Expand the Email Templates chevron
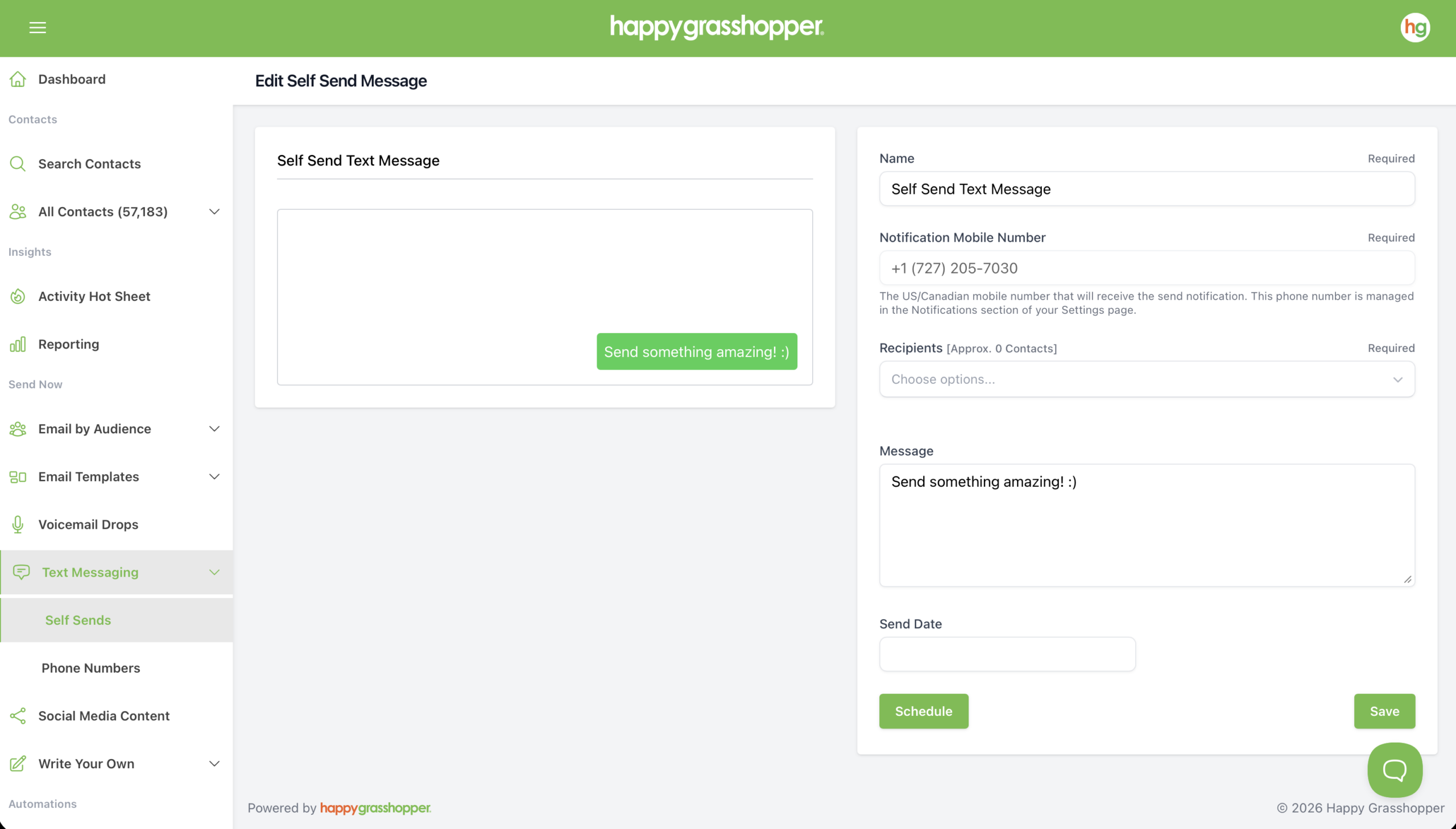The height and width of the screenshot is (829, 1456). tap(214, 476)
